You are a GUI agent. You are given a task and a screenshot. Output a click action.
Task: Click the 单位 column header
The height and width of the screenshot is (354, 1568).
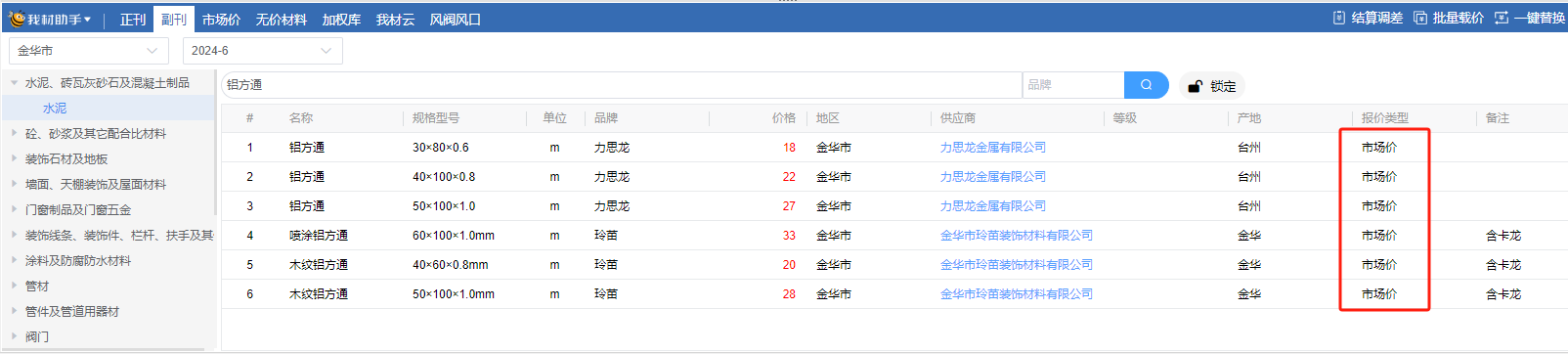[x=554, y=118]
